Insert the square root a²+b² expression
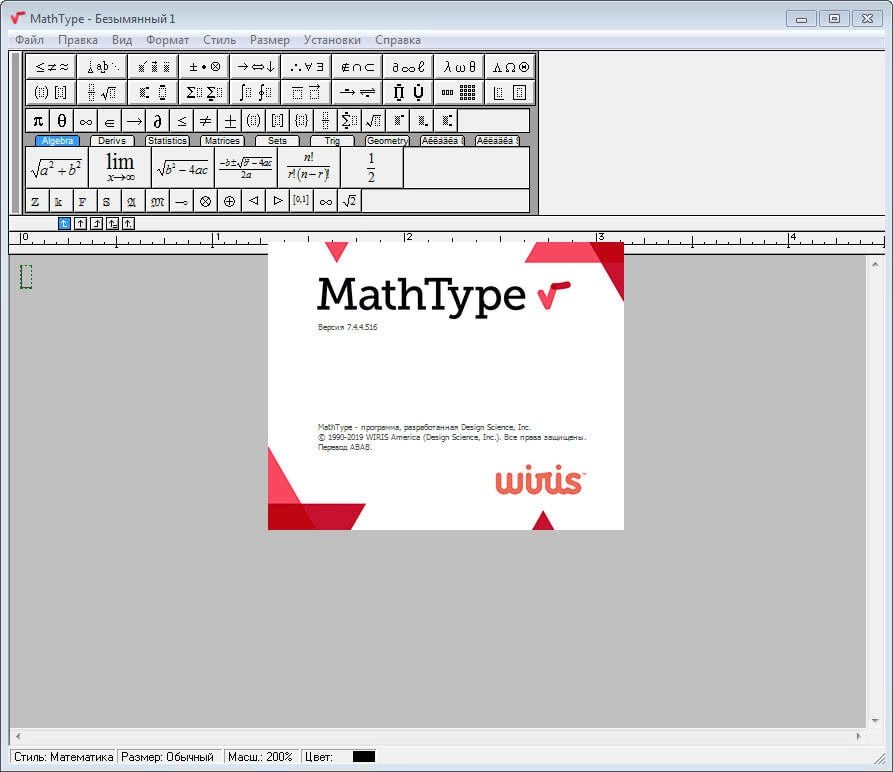This screenshot has width=893, height=772. [56, 168]
